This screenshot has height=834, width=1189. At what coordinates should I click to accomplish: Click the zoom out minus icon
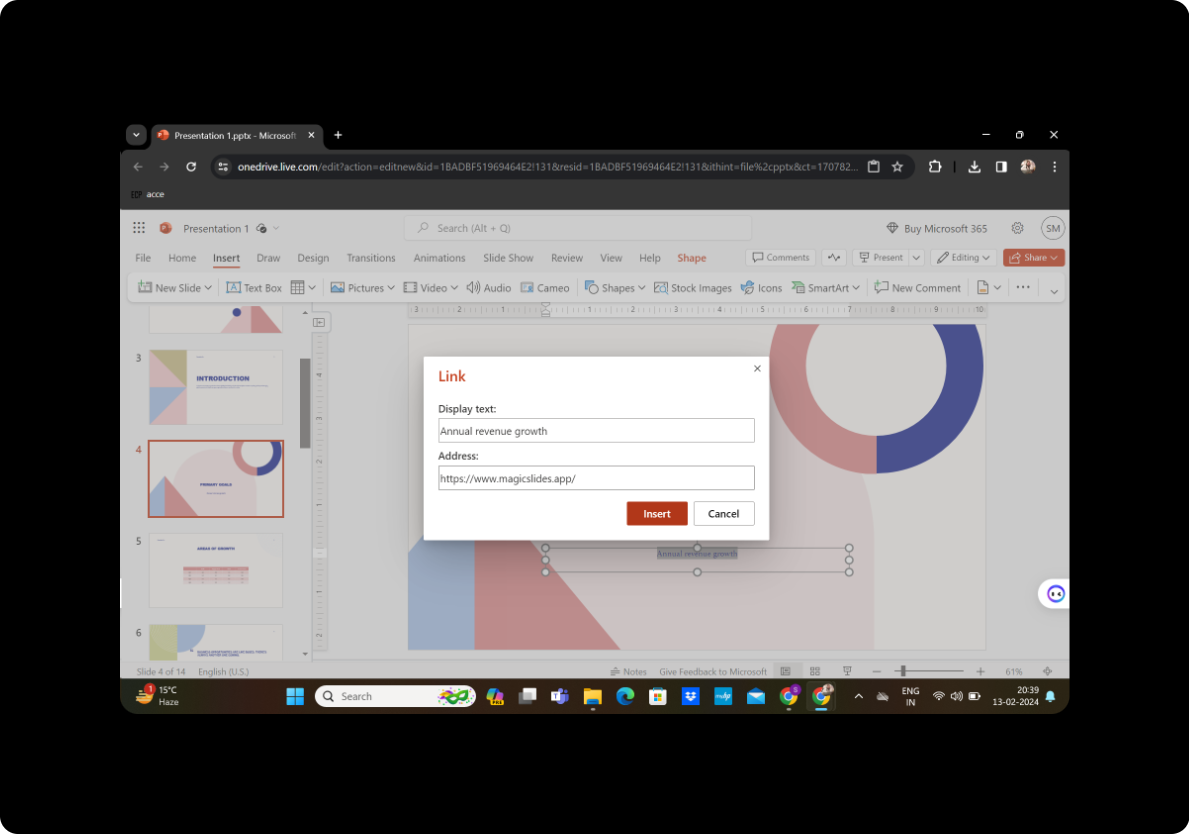point(877,672)
